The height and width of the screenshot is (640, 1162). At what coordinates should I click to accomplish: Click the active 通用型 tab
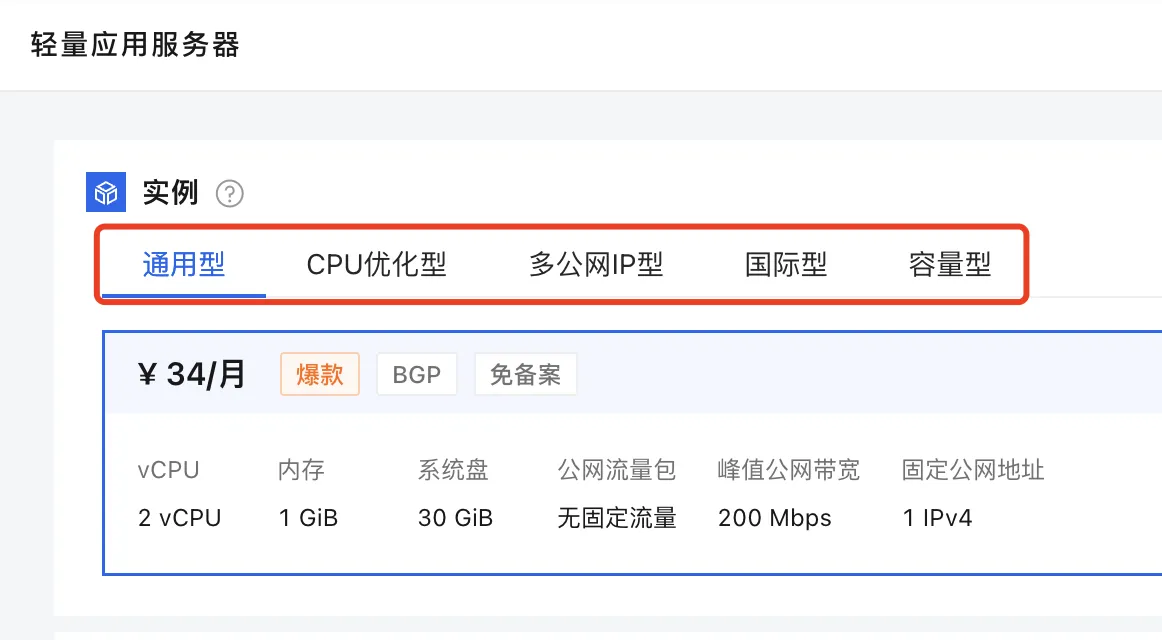pyautogui.click(x=182, y=263)
